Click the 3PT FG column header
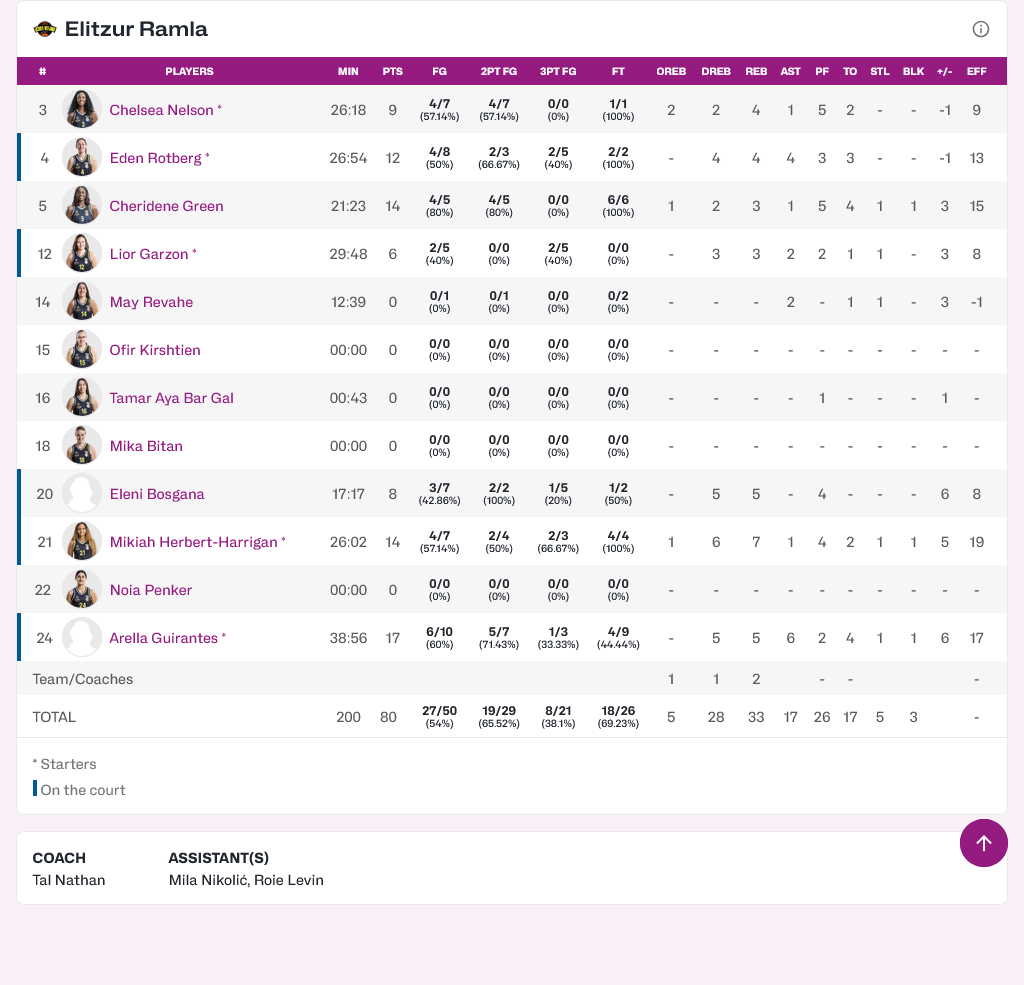Image resolution: width=1024 pixels, height=985 pixels. (558, 72)
